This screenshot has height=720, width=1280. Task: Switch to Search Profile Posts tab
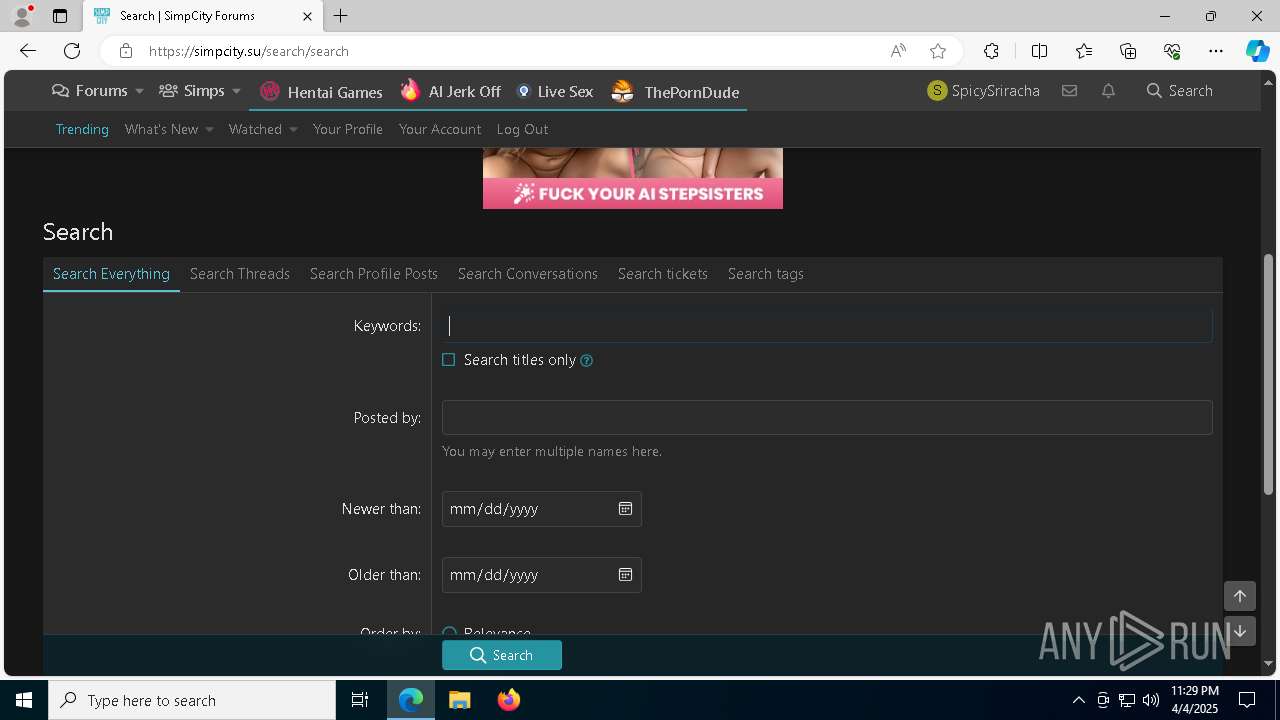(x=374, y=274)
